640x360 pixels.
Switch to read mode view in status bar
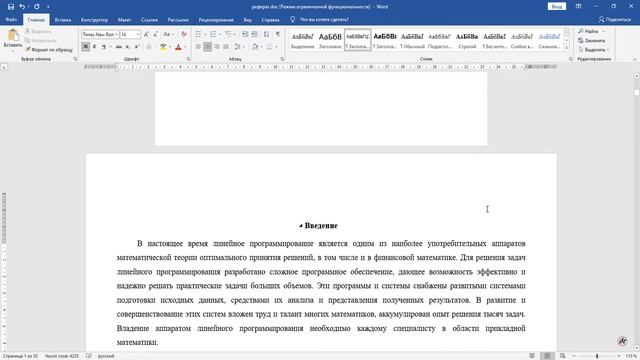point(532,356)
